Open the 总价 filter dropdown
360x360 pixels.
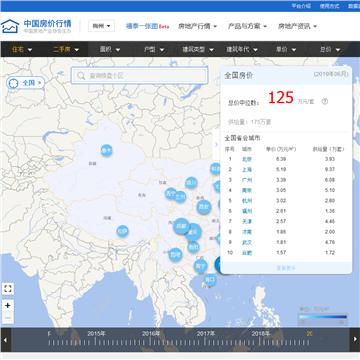click(x=330, y=49)
